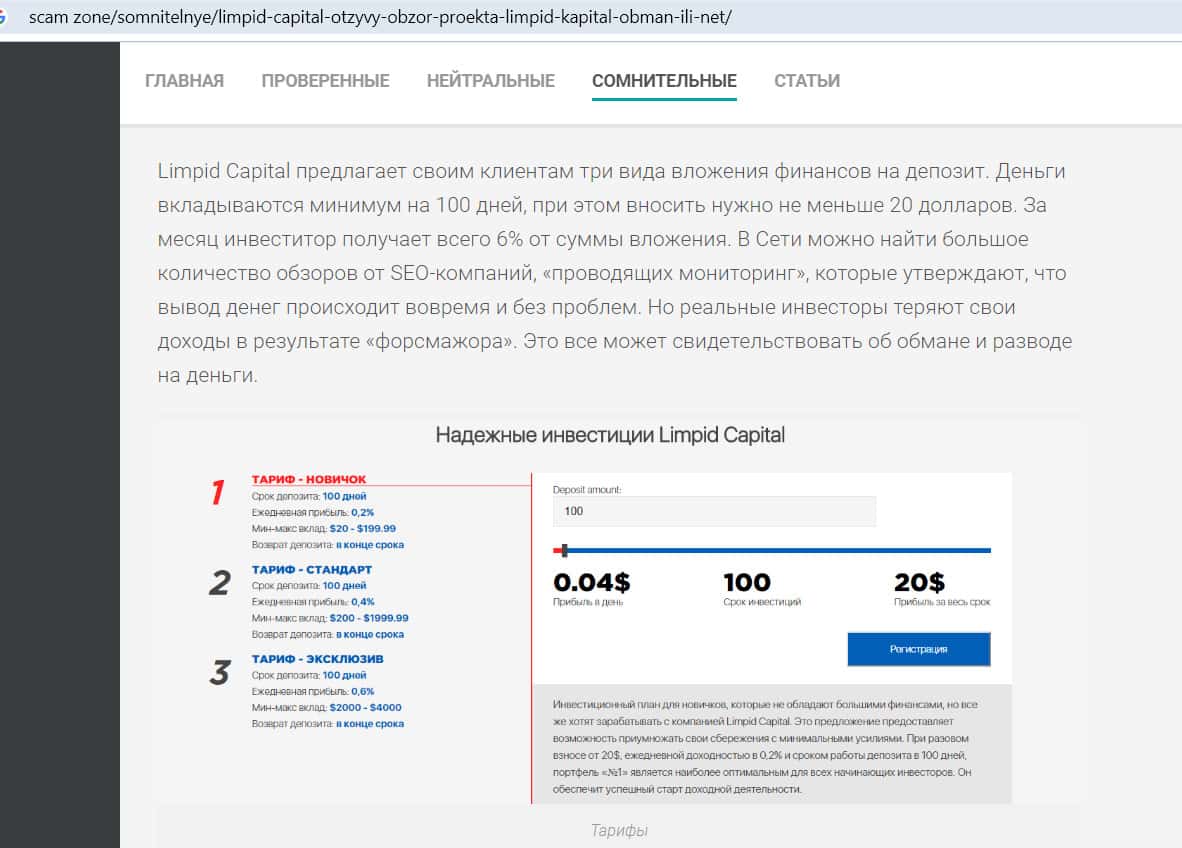Viewport: 1182px width, 848px height.
Task: Click the browser address bar URL
Action: (x=380, y=17)
